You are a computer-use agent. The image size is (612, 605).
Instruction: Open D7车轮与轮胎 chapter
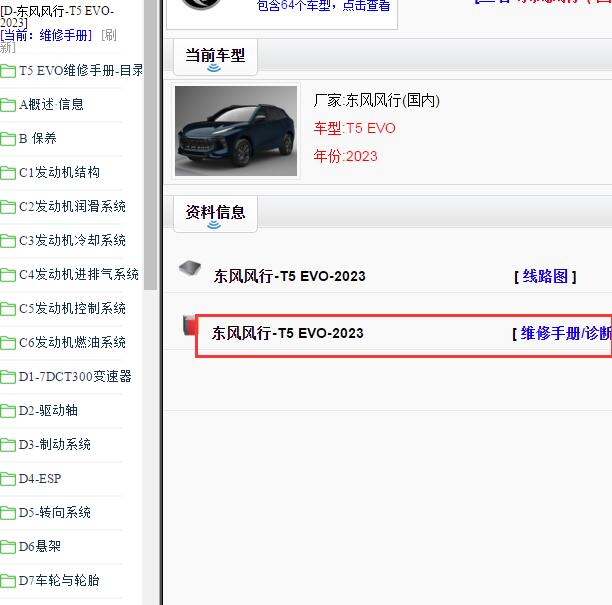(x=59, y=580)
